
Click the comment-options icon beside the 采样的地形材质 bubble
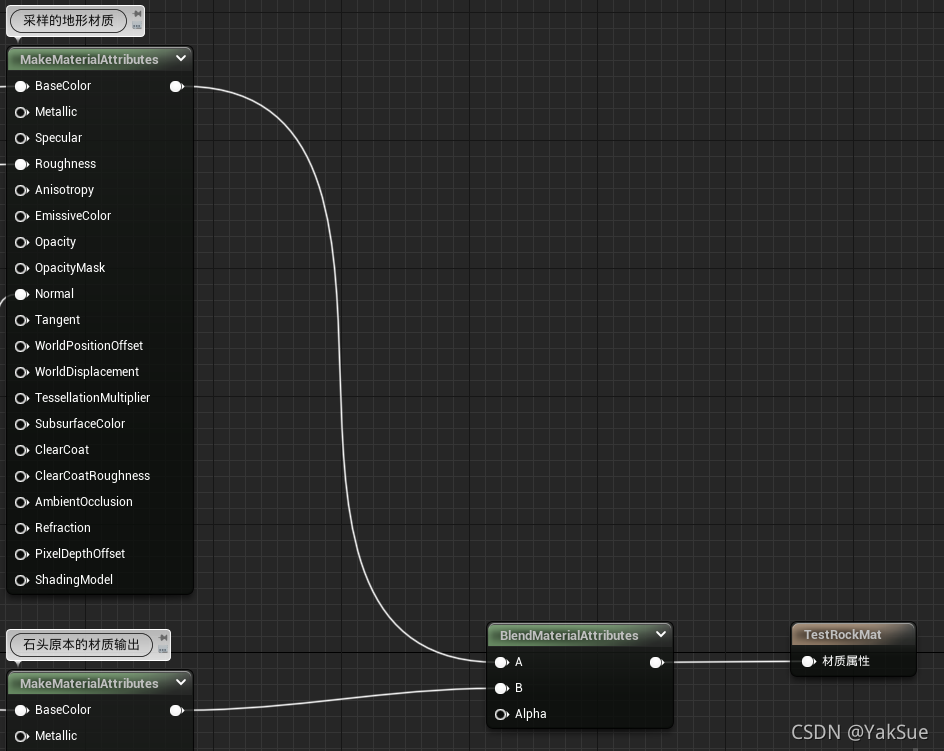point(137,26)
